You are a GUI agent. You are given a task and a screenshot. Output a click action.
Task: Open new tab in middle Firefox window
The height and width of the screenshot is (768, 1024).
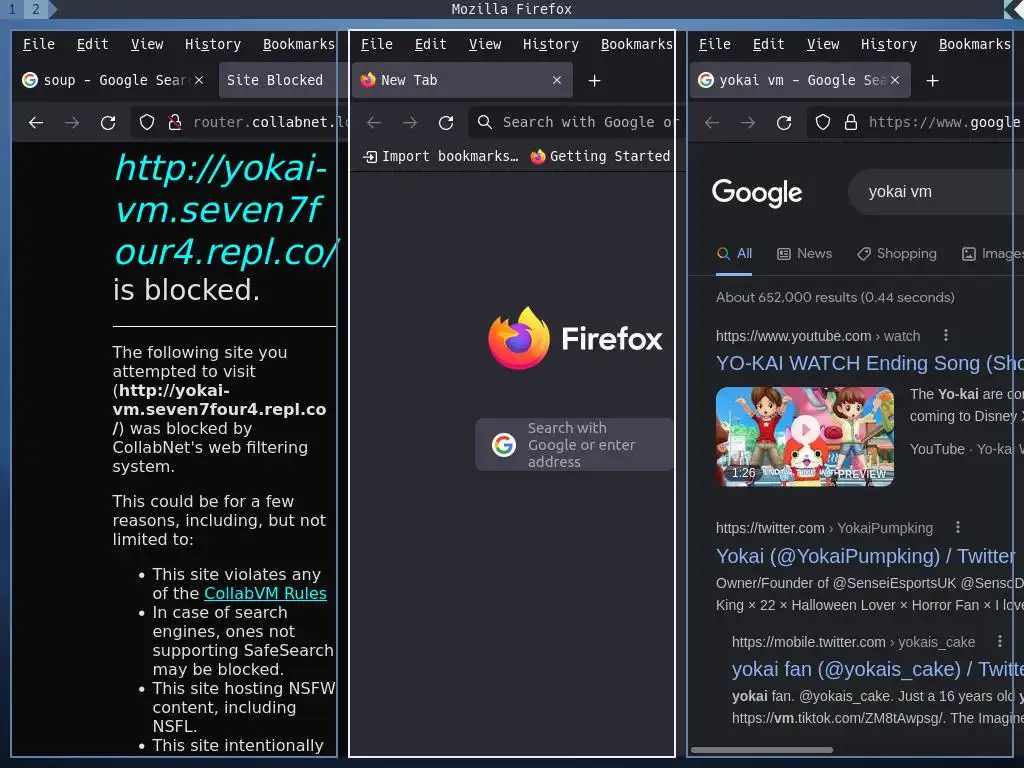(x=594, y=80)
